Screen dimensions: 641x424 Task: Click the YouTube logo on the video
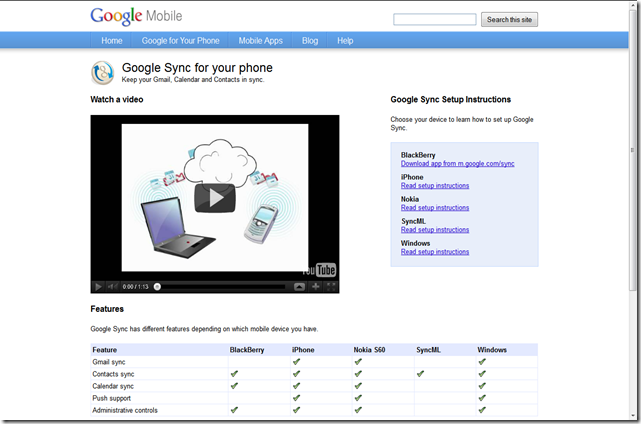tap(319, 270)
